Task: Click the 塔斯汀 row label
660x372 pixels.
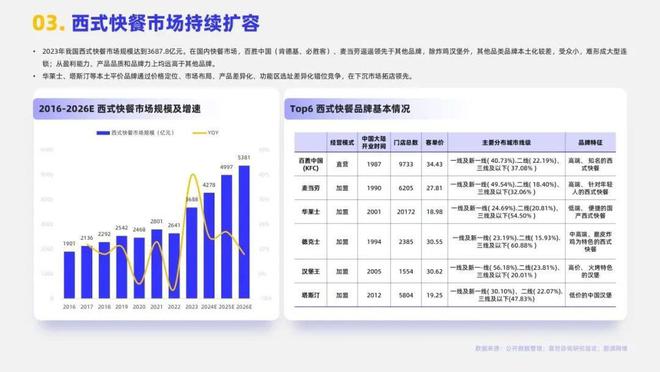Action: [311, 295]
